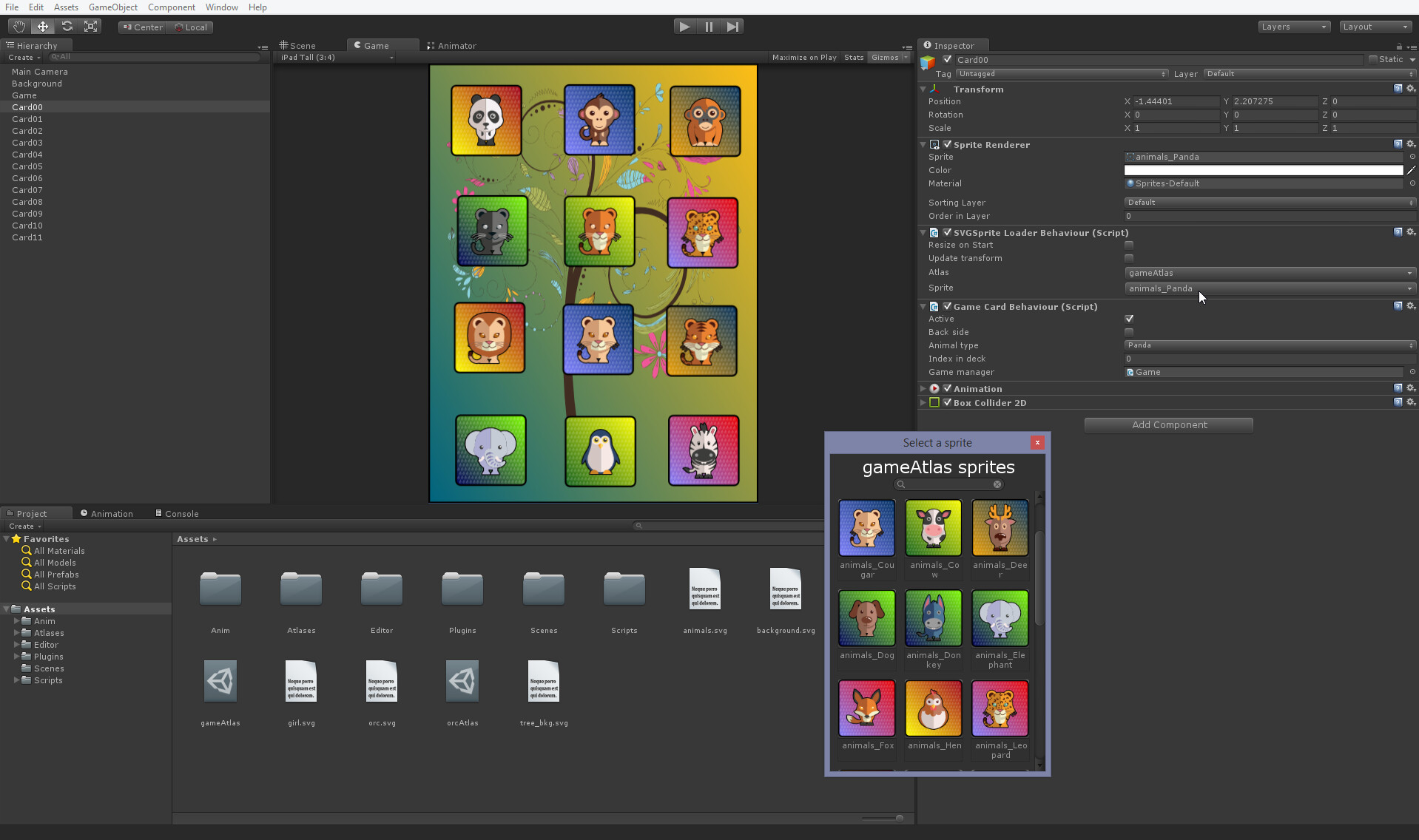Select the Rotate tool in the toolbar

click(67, 26)
